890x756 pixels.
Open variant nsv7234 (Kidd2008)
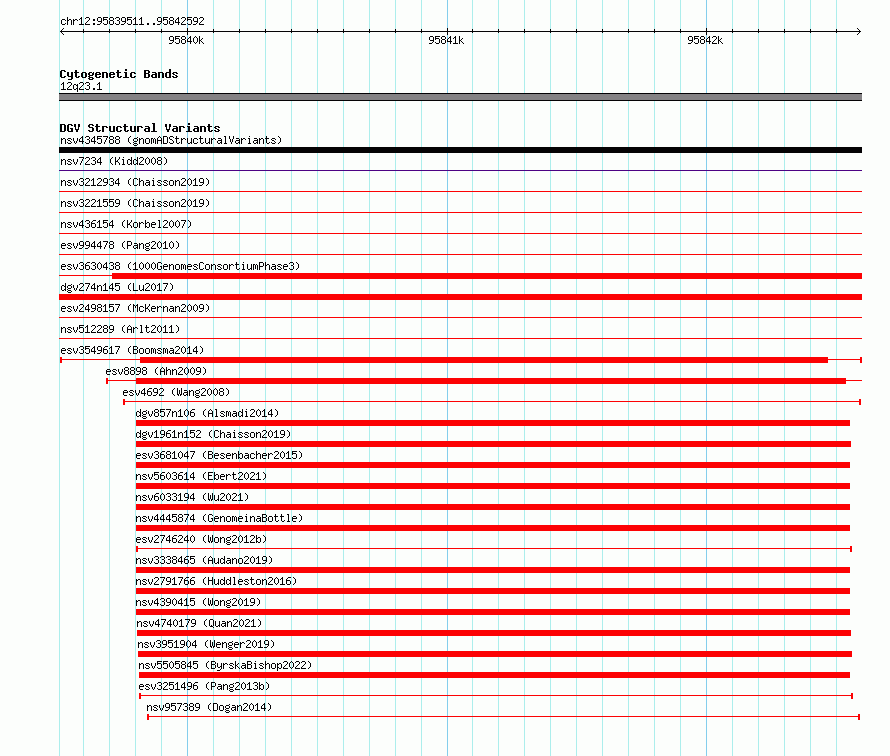[x=114, y=161]
